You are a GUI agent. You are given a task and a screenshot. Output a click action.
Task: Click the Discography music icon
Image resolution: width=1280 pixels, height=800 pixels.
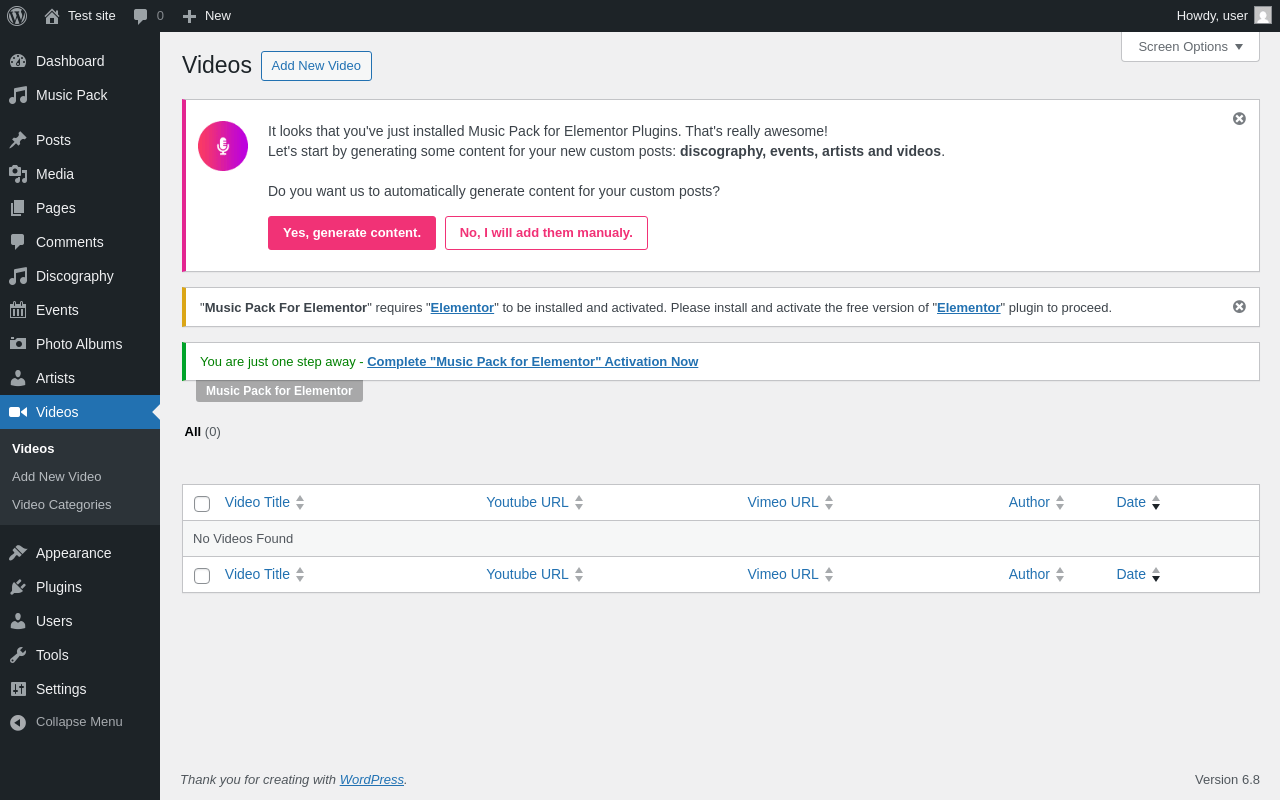pos(18,276)
